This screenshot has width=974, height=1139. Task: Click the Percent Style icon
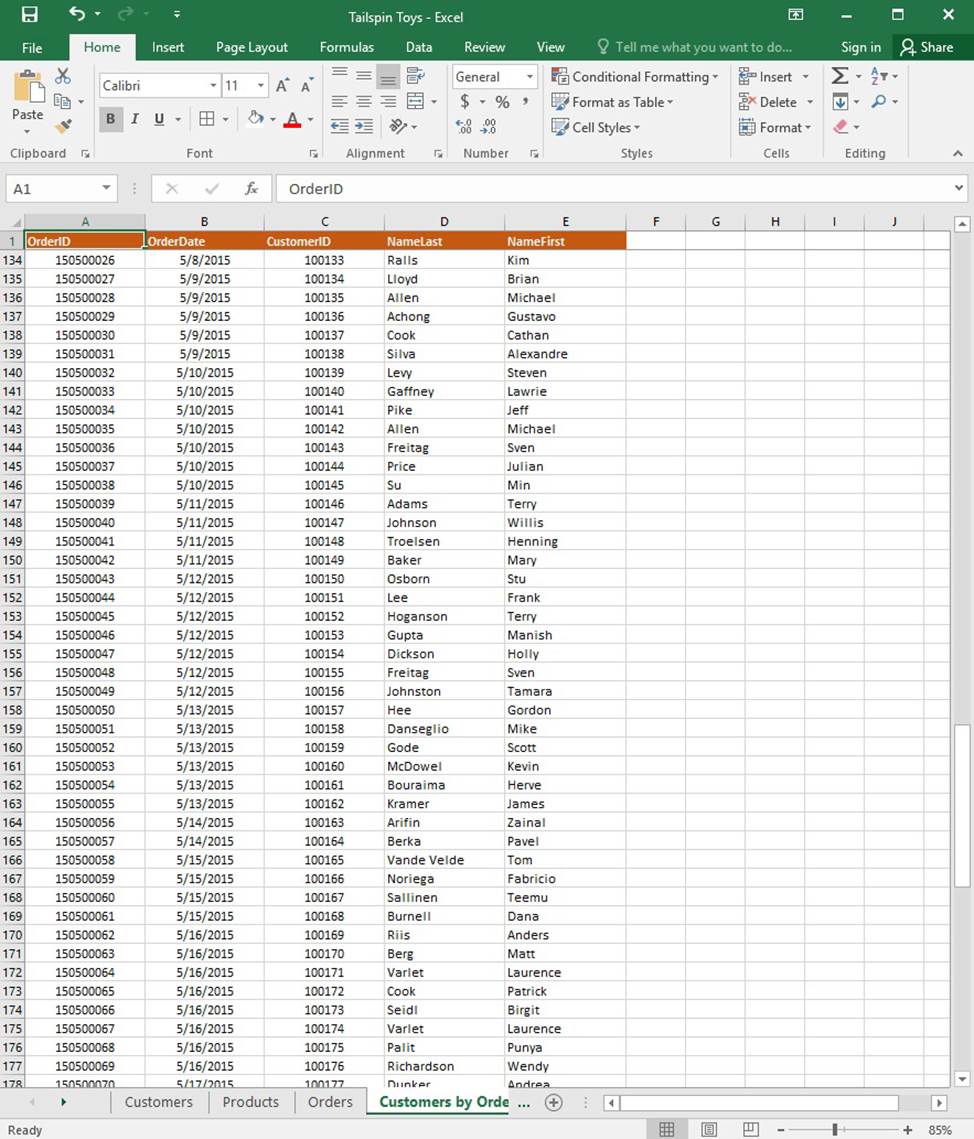502,102
